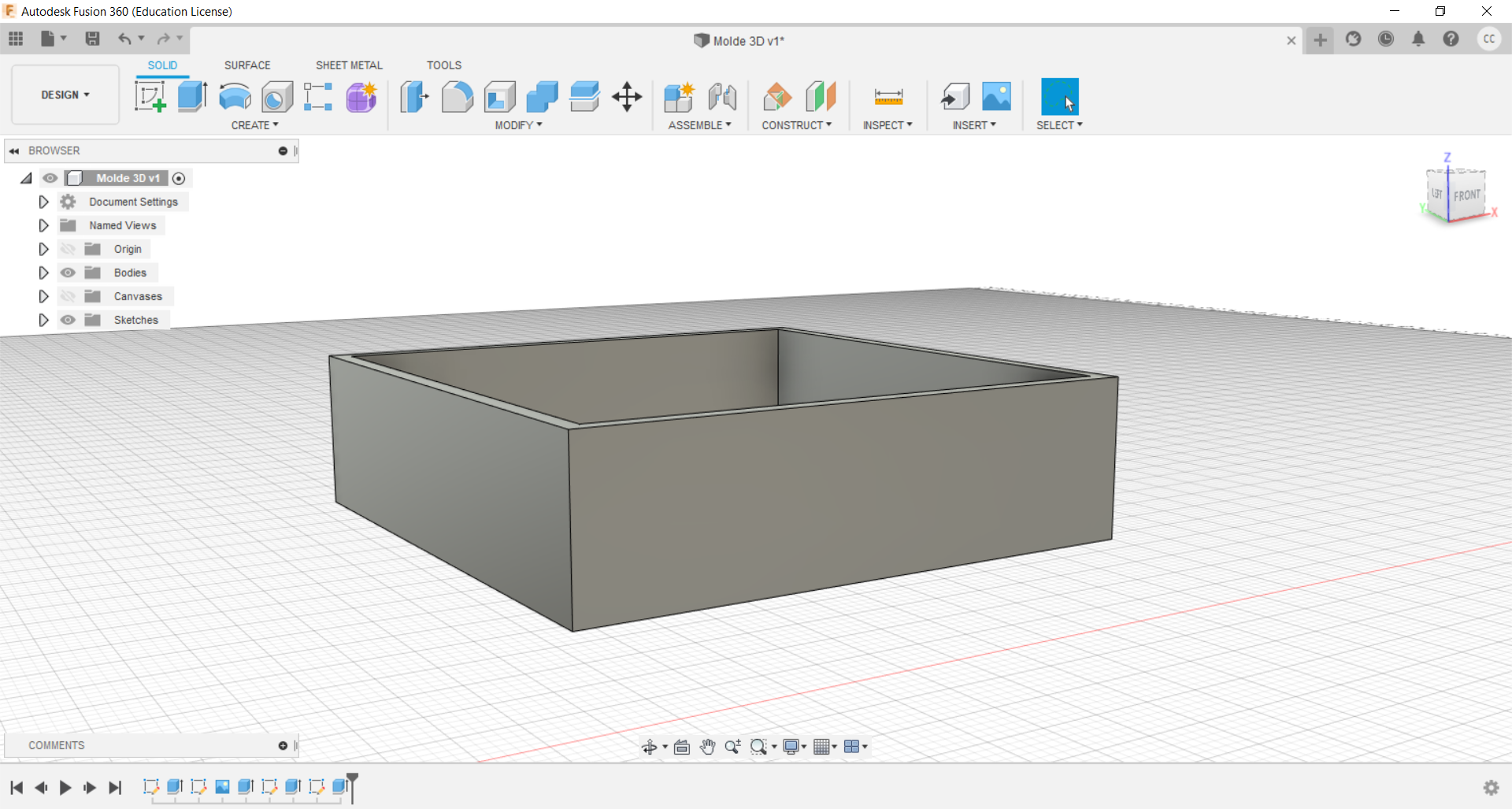Image resolution: width=1512 pixels, height=809 pixels.
Task: Open the Measure tool
Action: point(888,96)
